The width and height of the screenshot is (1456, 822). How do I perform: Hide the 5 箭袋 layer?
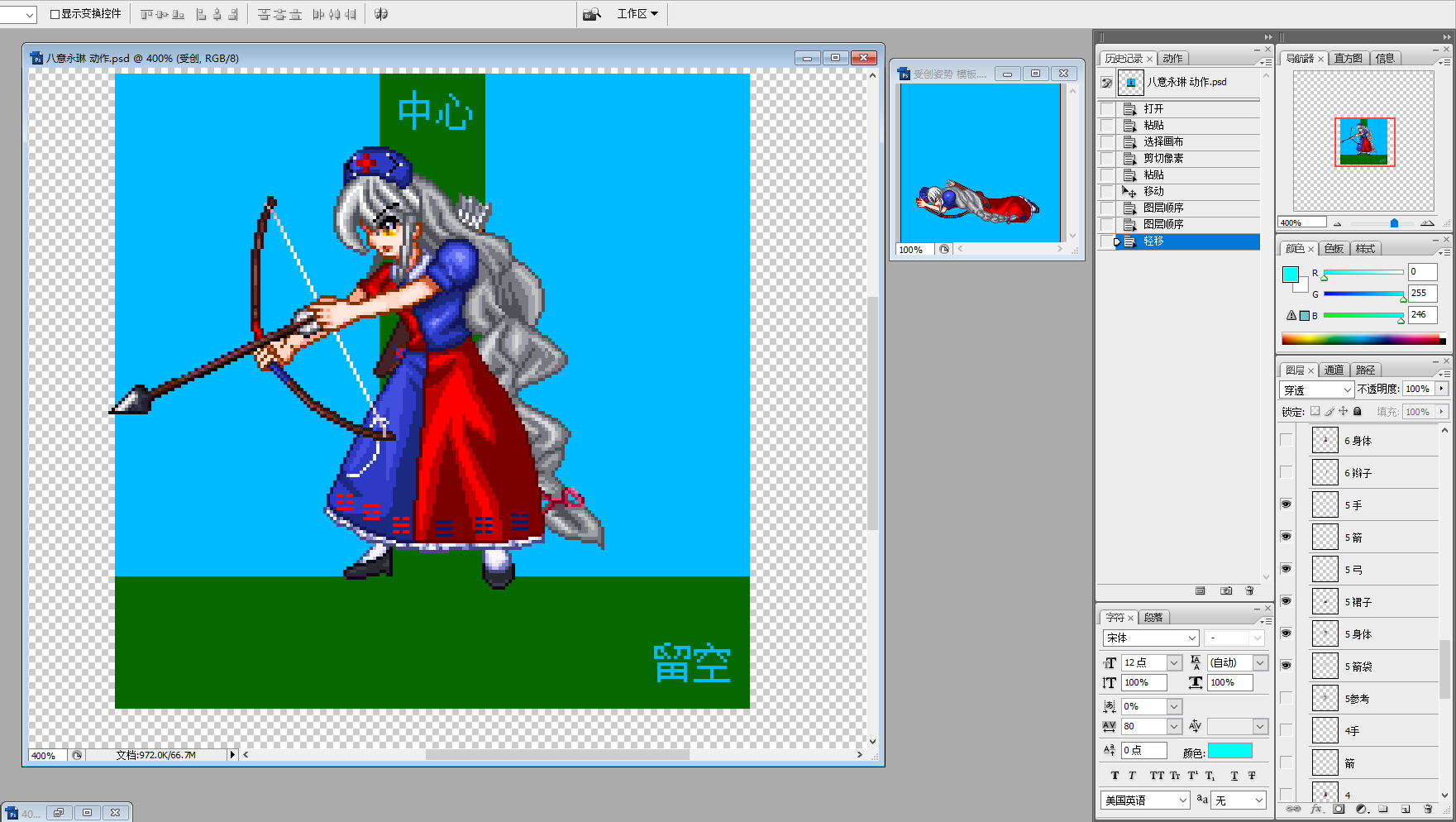pyautogui.click(x=1287, y=666)
